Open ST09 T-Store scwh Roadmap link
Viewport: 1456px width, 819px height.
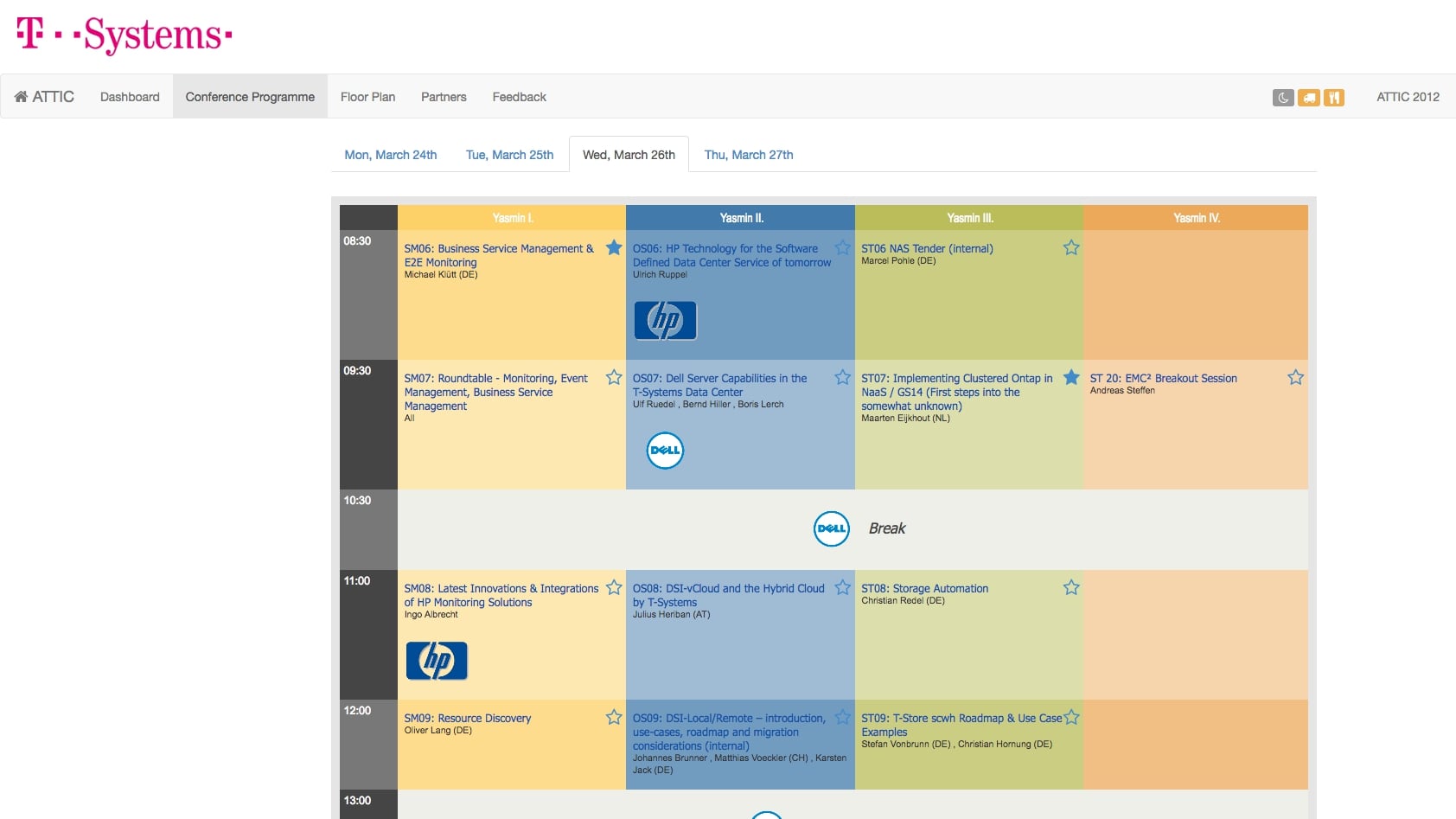click(x=961, y=725)
